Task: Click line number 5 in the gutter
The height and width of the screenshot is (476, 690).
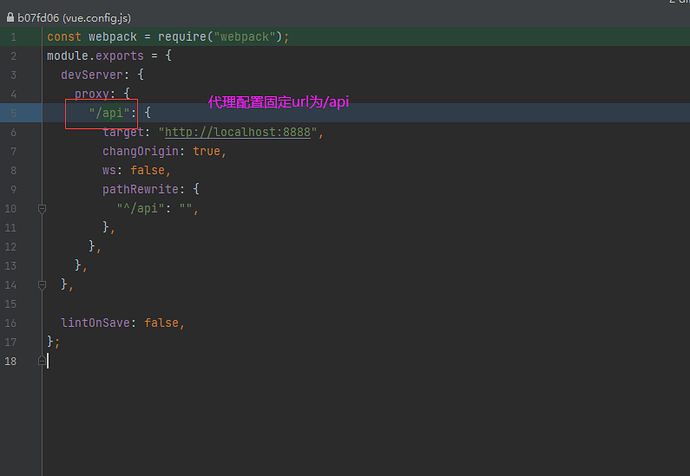Action: [x=14, y=113]
